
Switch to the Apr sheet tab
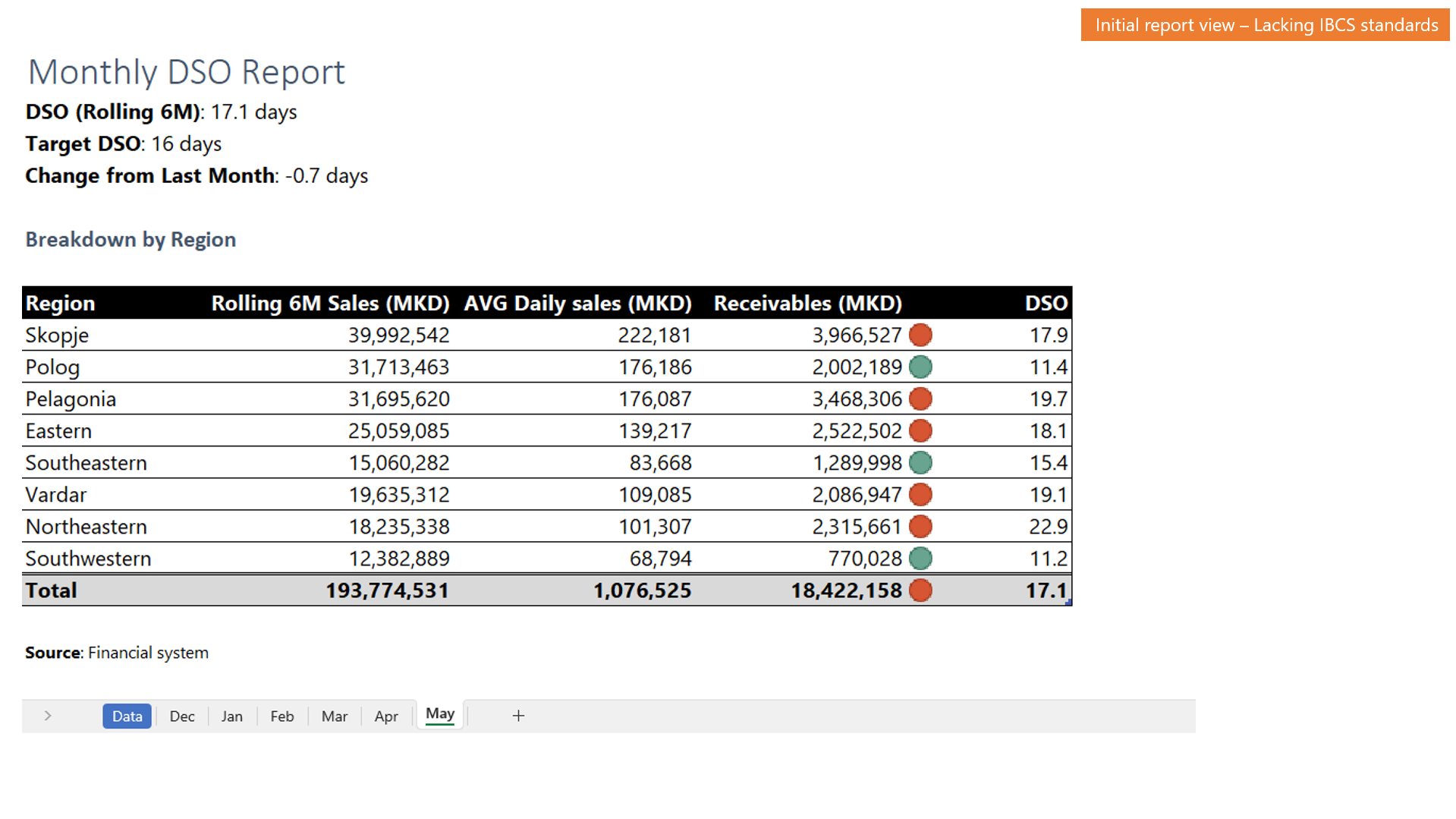pyautogui.click(x=386, y=716)
